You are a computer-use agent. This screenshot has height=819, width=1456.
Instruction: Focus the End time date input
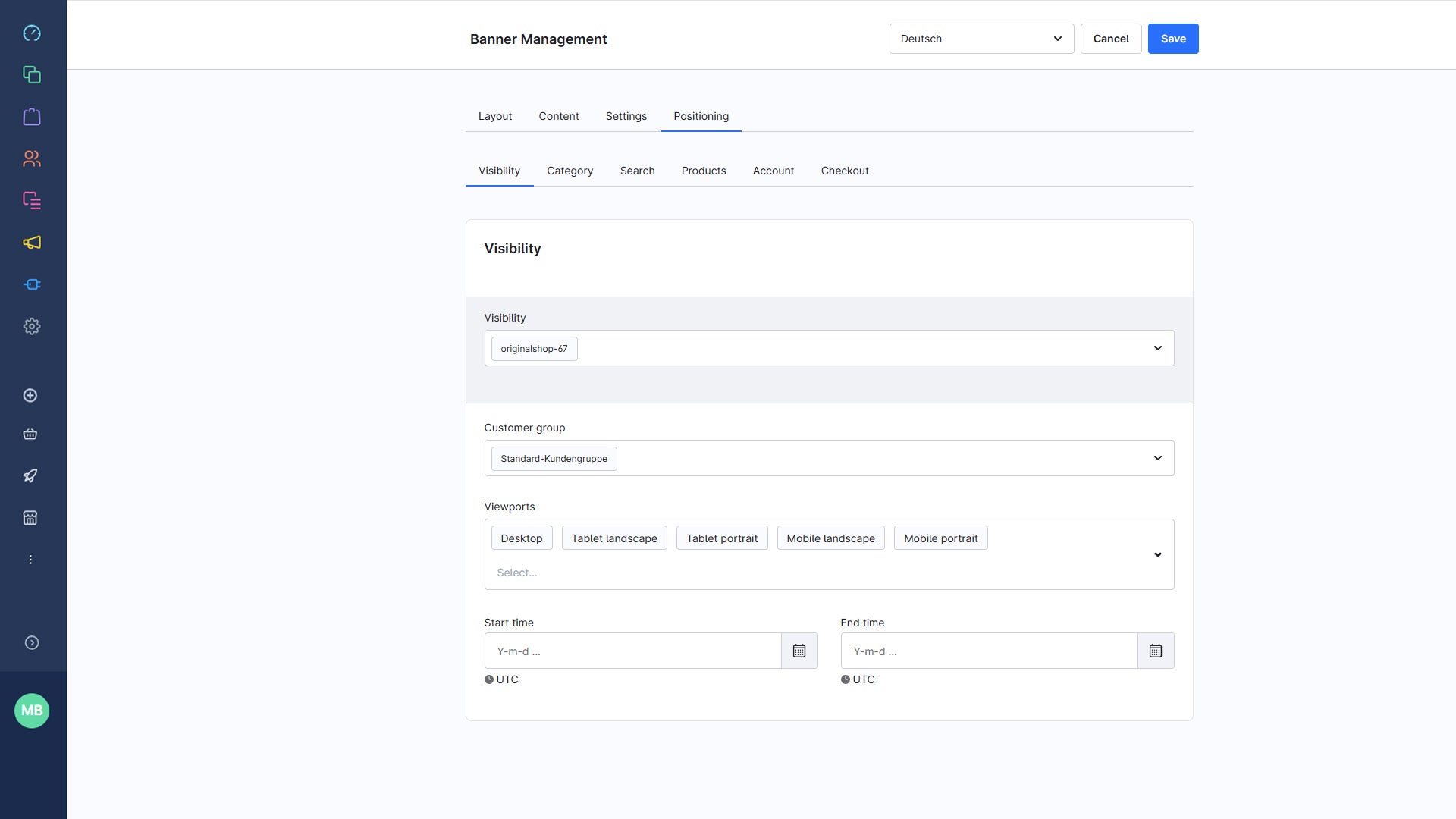pyautogui.click(x=990, y=651)
